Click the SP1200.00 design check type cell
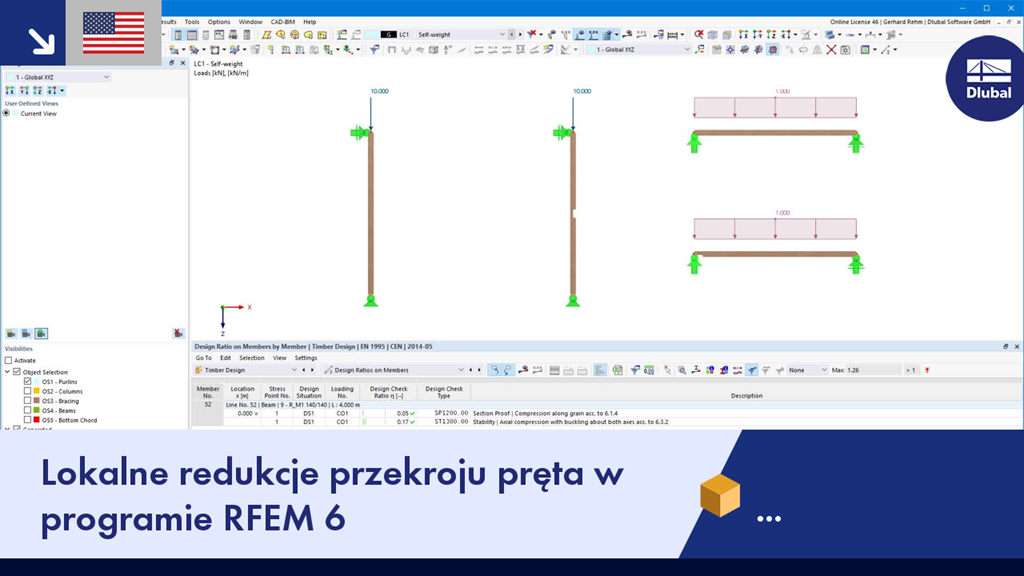 click(444, 413)
